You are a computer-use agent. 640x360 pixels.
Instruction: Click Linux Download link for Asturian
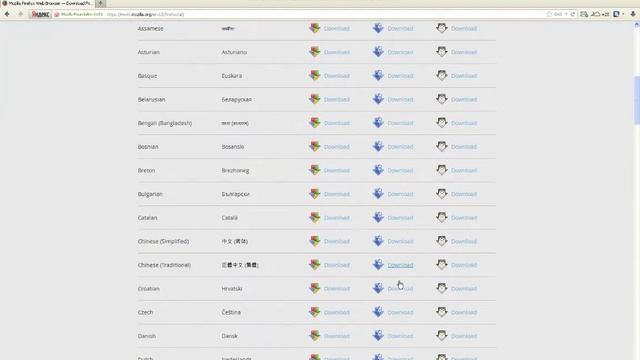(x=464, y=52)
